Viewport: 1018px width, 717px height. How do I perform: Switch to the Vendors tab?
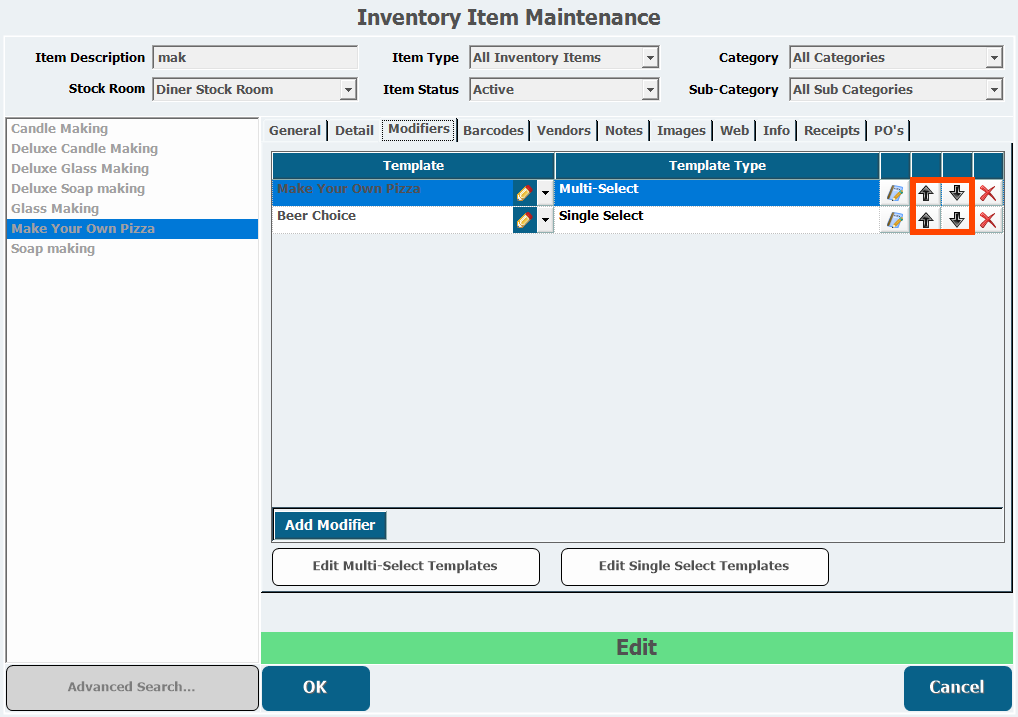click(x=564, y=130)
